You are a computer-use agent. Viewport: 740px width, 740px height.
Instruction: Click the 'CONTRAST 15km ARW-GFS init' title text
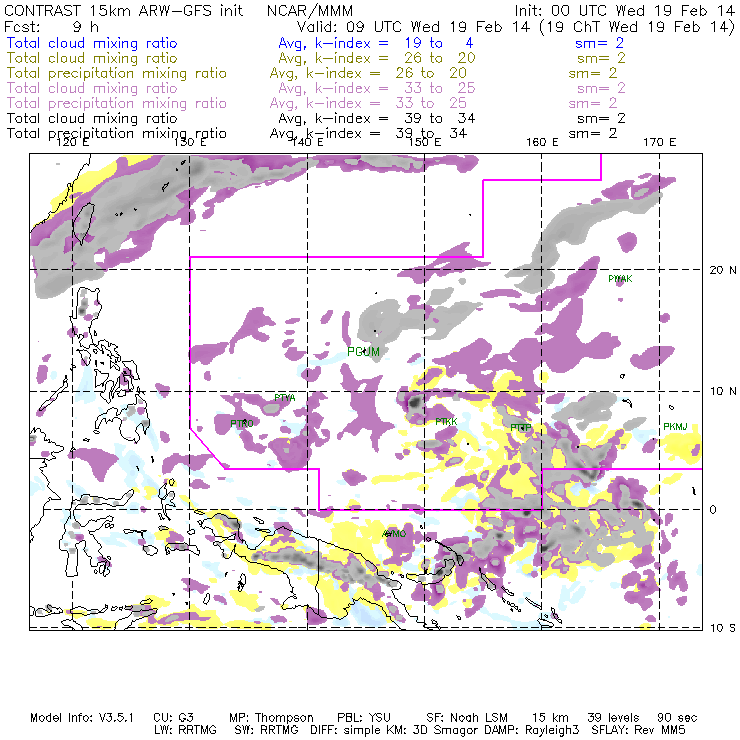124,10
